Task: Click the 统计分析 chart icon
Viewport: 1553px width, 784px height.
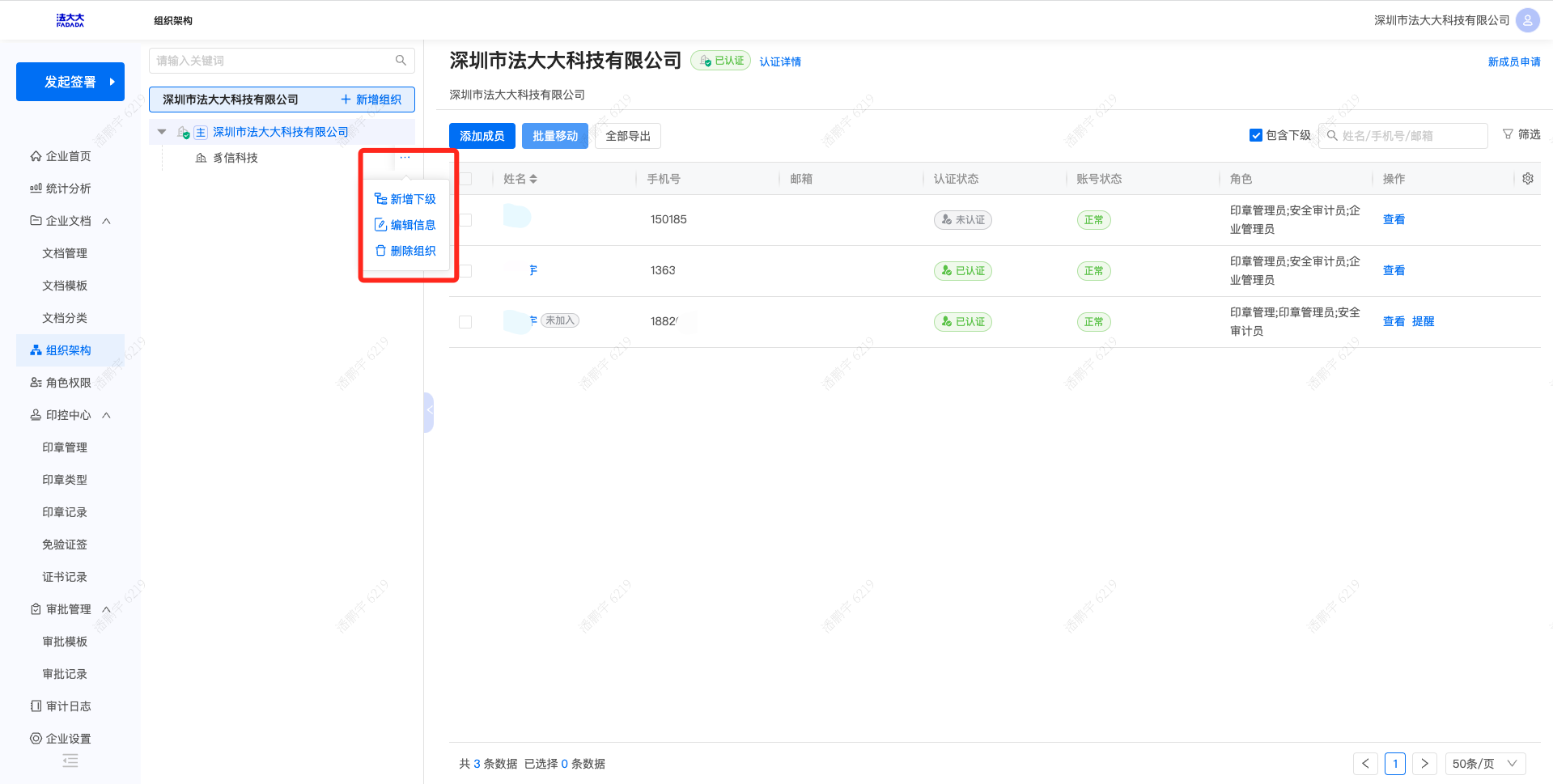Action: (36, 189)
